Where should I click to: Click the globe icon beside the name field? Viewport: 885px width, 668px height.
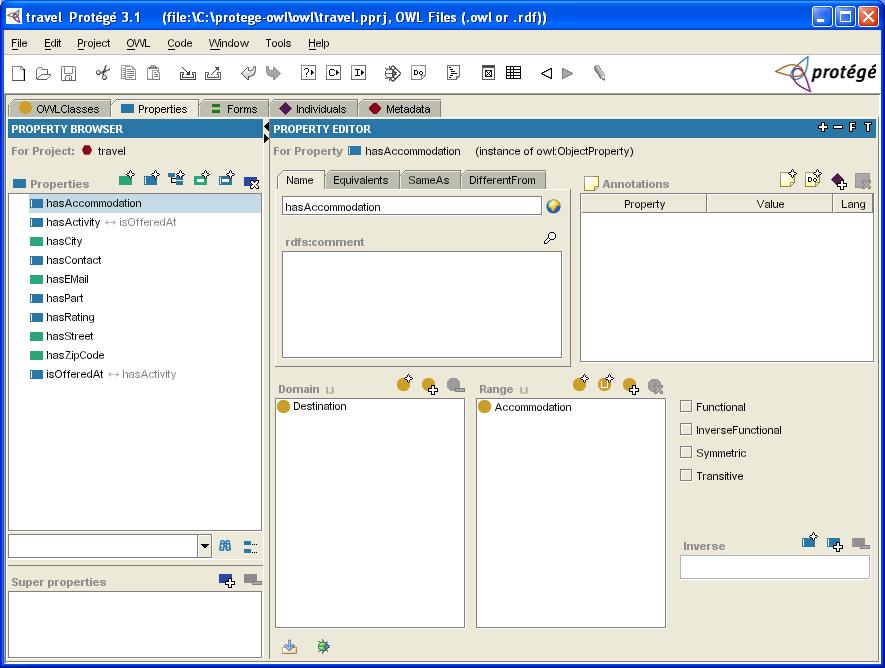554,206
